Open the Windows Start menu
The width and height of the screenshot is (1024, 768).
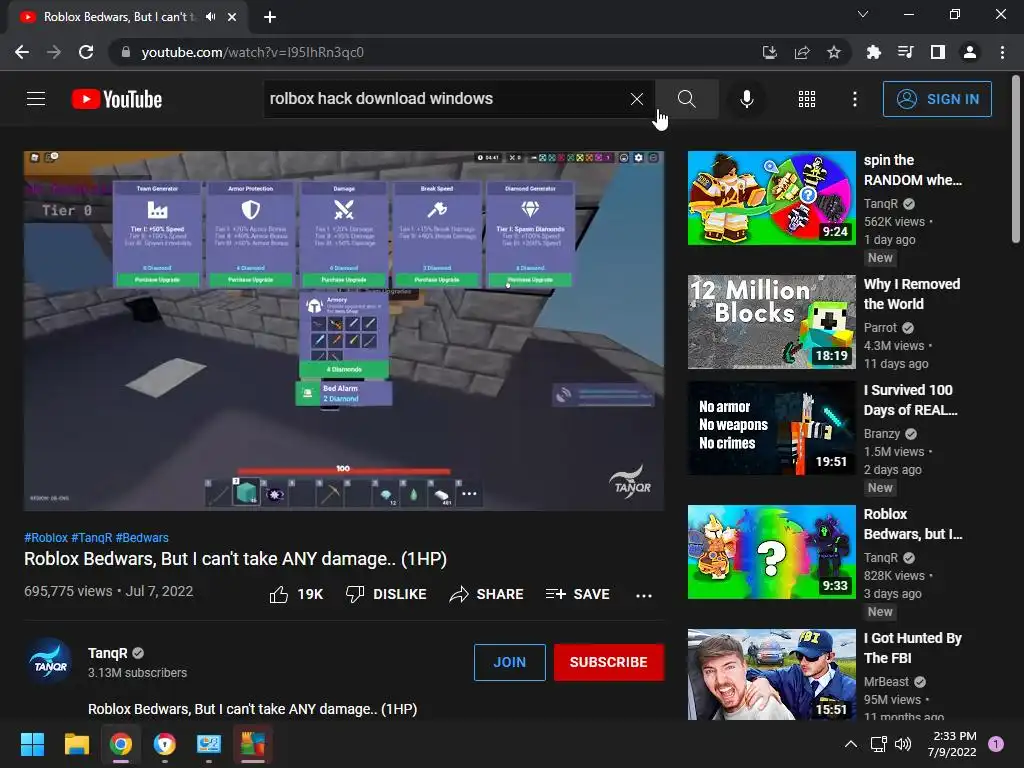[x=32, y=744]
